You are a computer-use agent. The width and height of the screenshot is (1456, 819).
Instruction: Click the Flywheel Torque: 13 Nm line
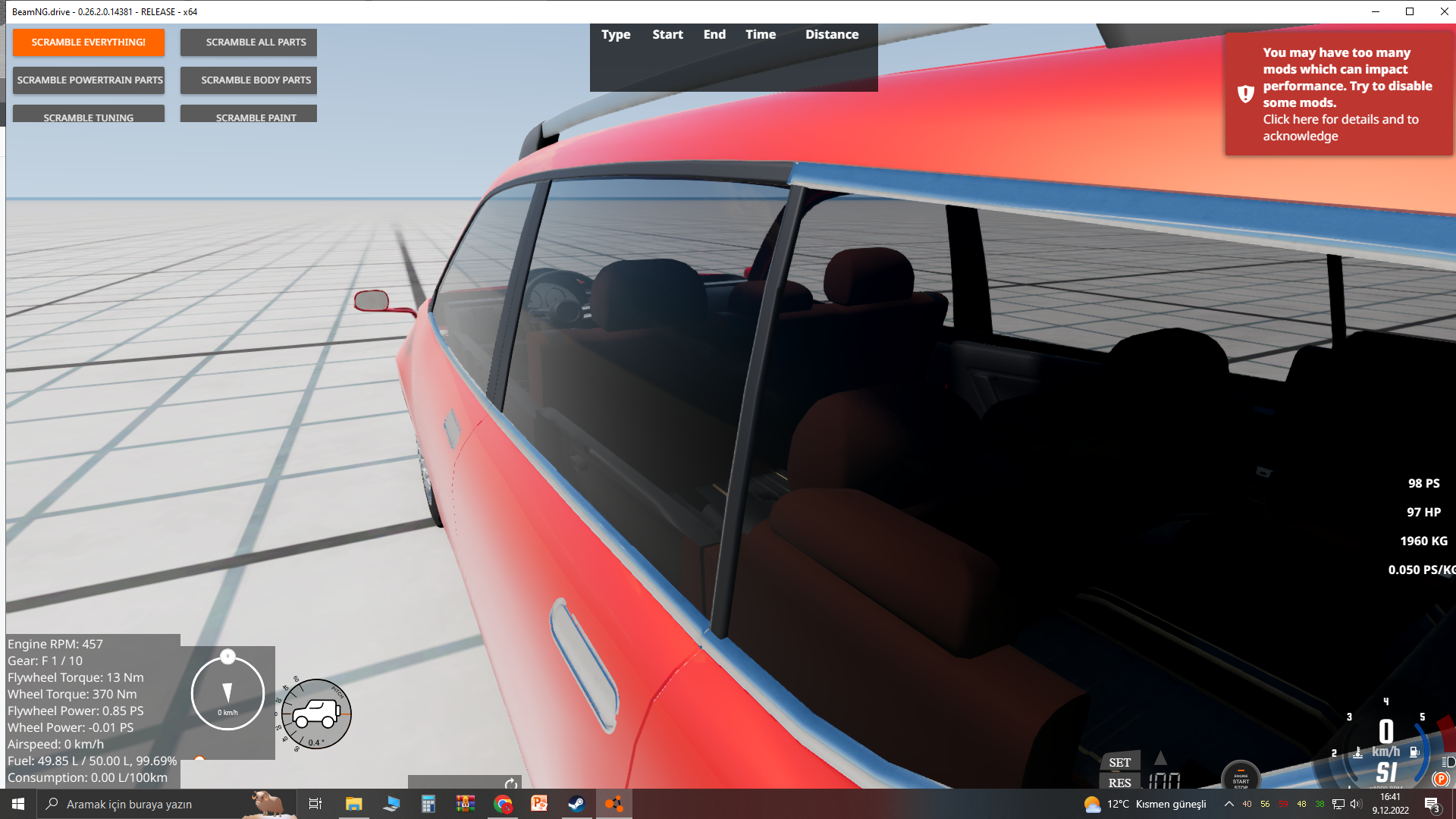[x=76, y=677]
